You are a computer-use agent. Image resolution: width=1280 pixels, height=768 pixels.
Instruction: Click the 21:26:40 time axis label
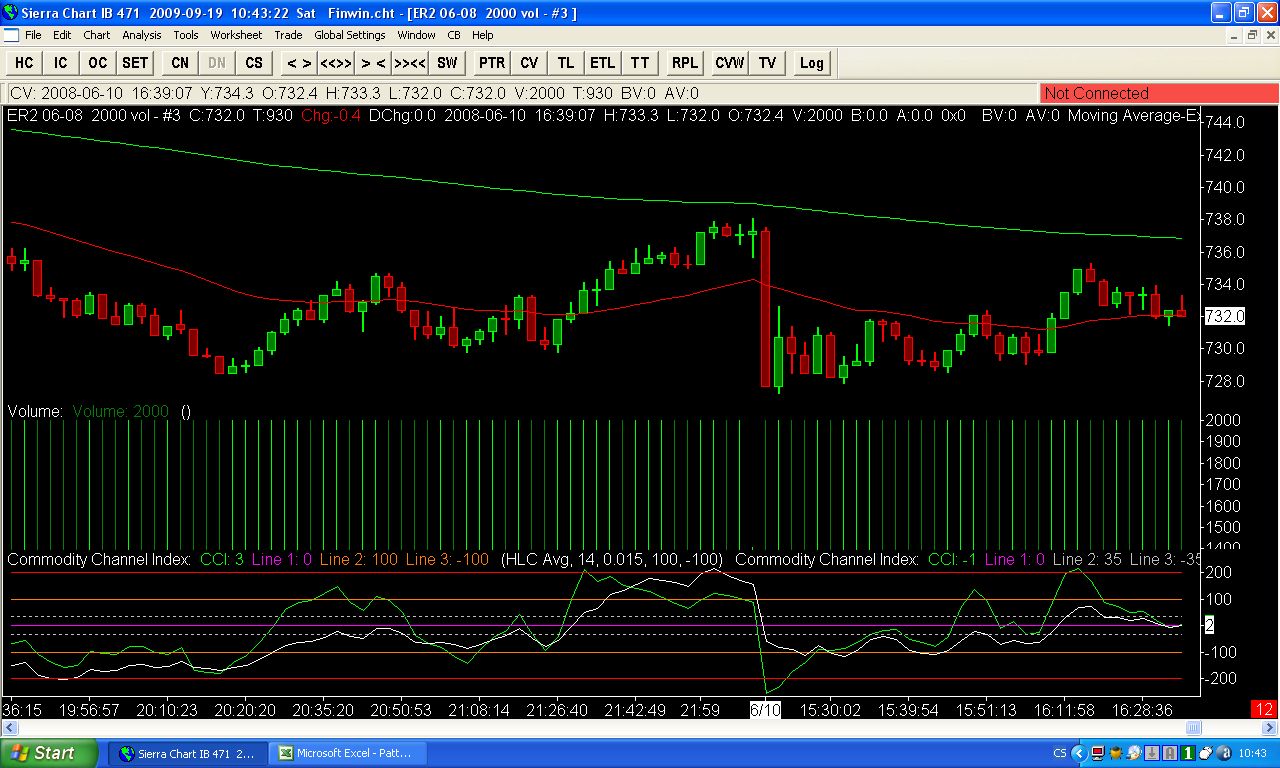pos(556,710)
